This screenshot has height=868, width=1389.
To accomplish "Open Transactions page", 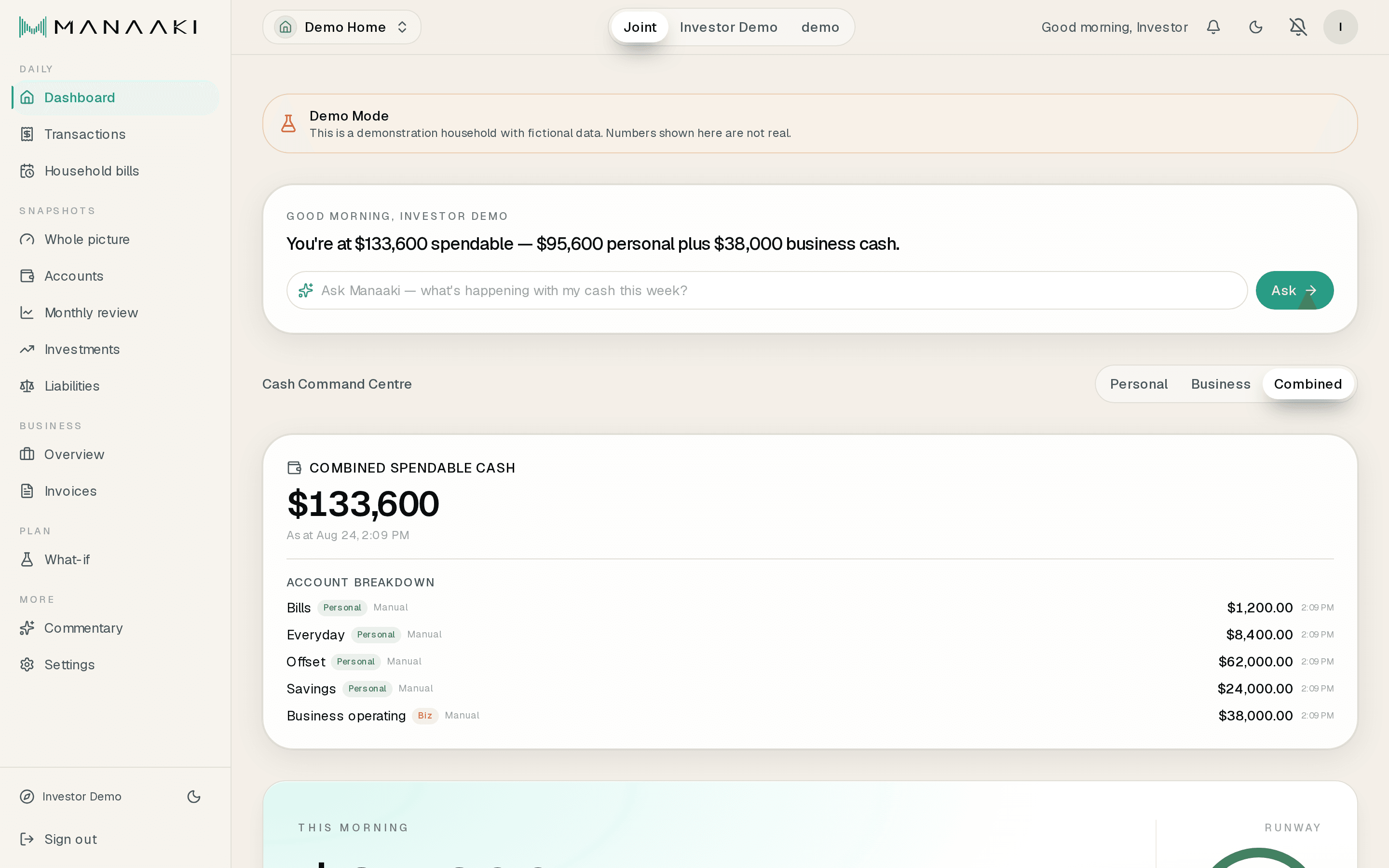I will (x=115, y=135).
